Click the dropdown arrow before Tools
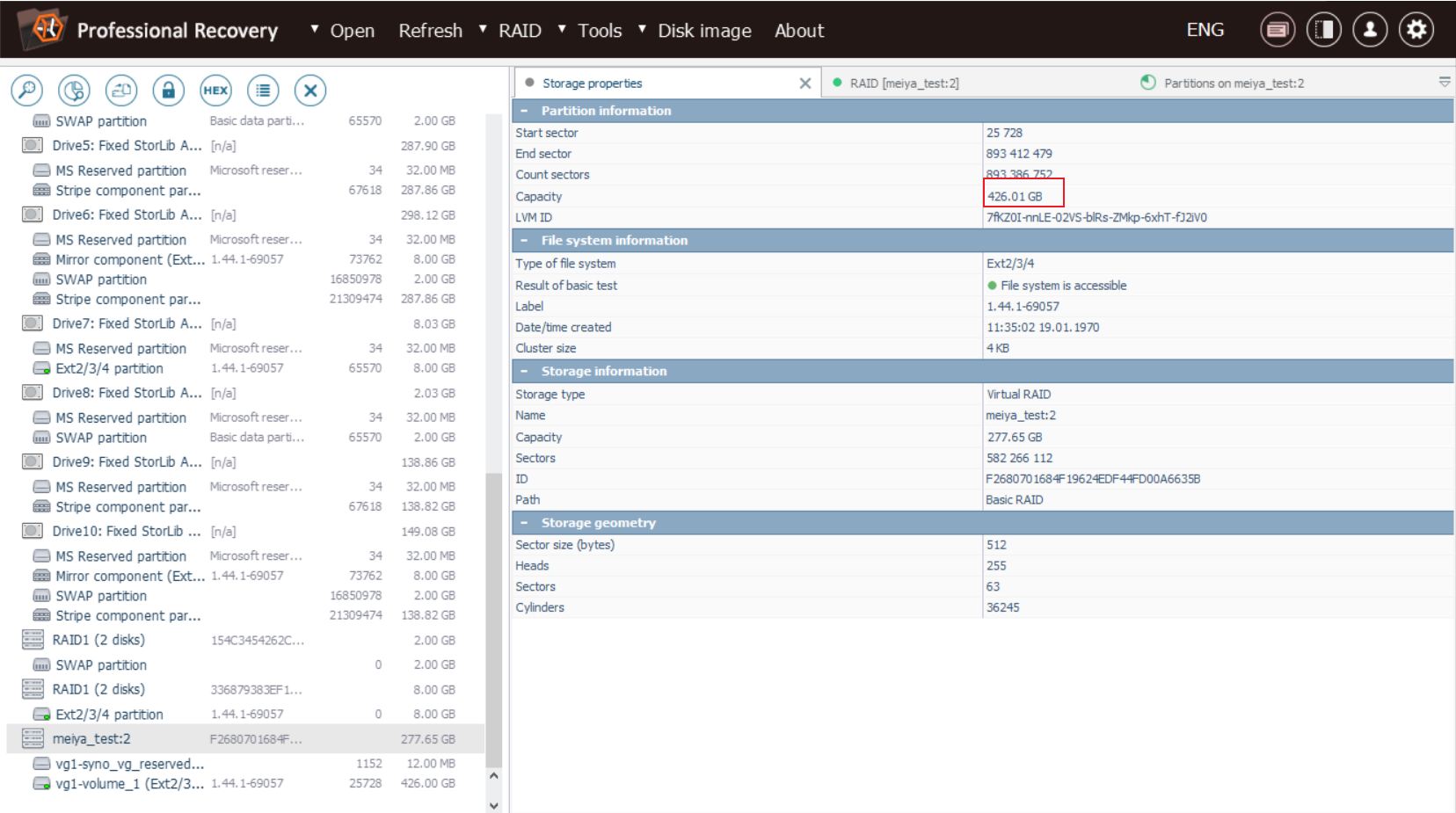 [x=562, y=29]
